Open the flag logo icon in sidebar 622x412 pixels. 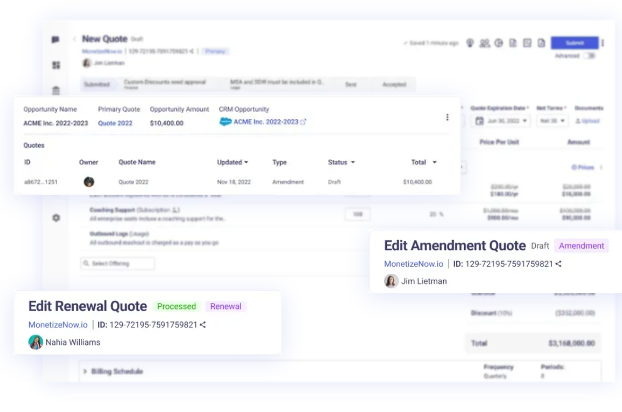click(x=56, y=39)
